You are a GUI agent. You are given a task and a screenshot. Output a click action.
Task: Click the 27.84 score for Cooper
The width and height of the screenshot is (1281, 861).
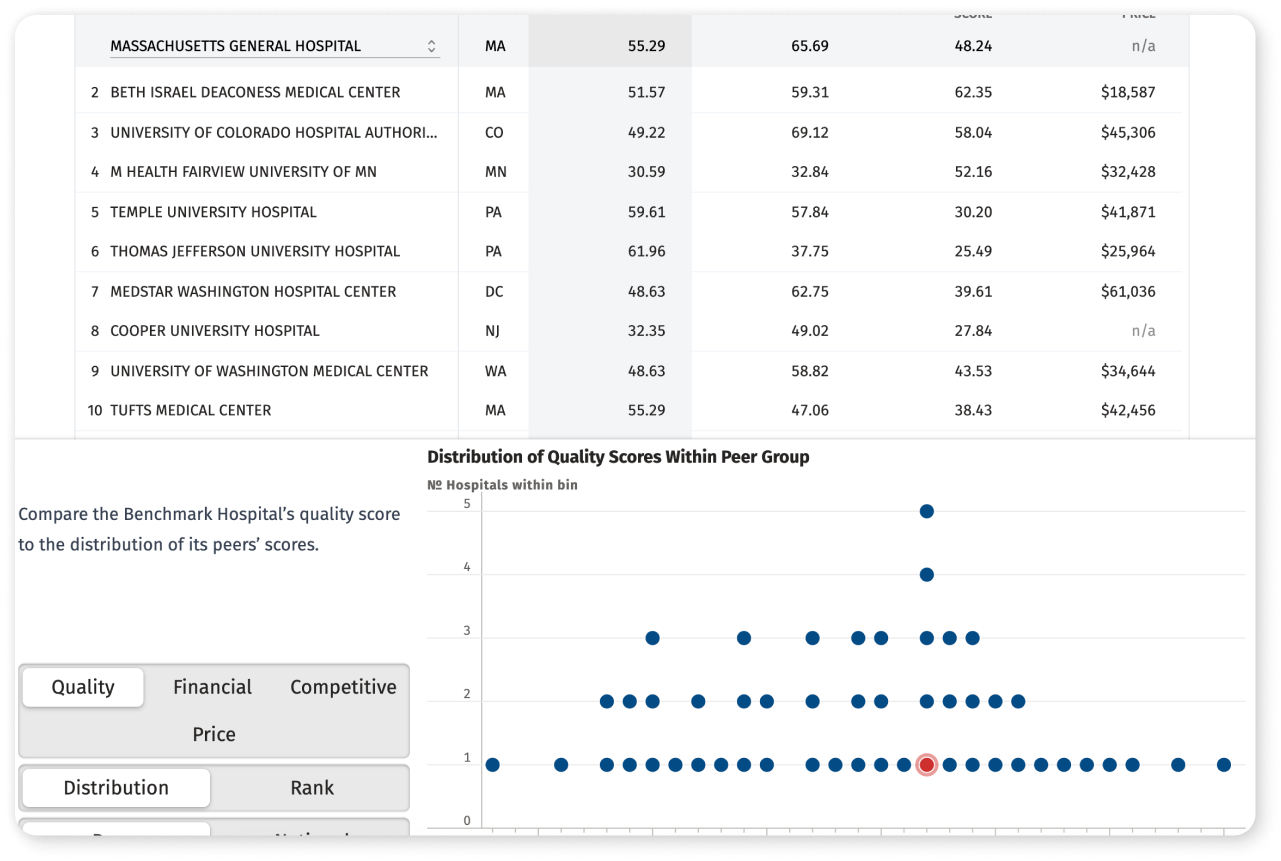click(x=973, y=331)
